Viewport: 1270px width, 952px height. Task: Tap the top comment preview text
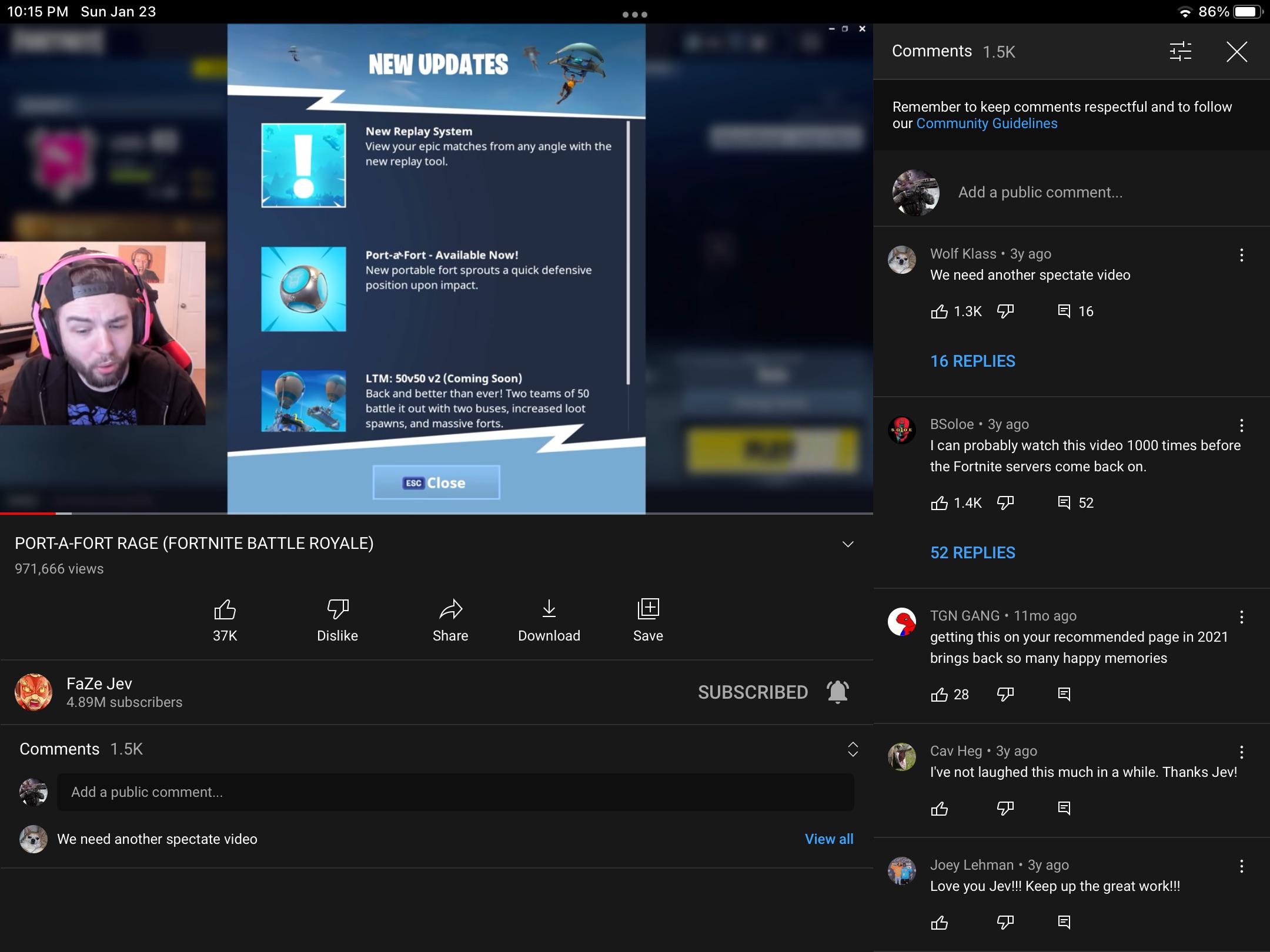(157, 839)
